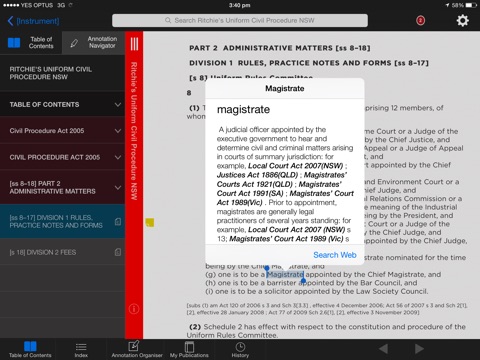Screen dimensions: 480x360
Task: Open the settings gear icon
Action: pos(462,21)
